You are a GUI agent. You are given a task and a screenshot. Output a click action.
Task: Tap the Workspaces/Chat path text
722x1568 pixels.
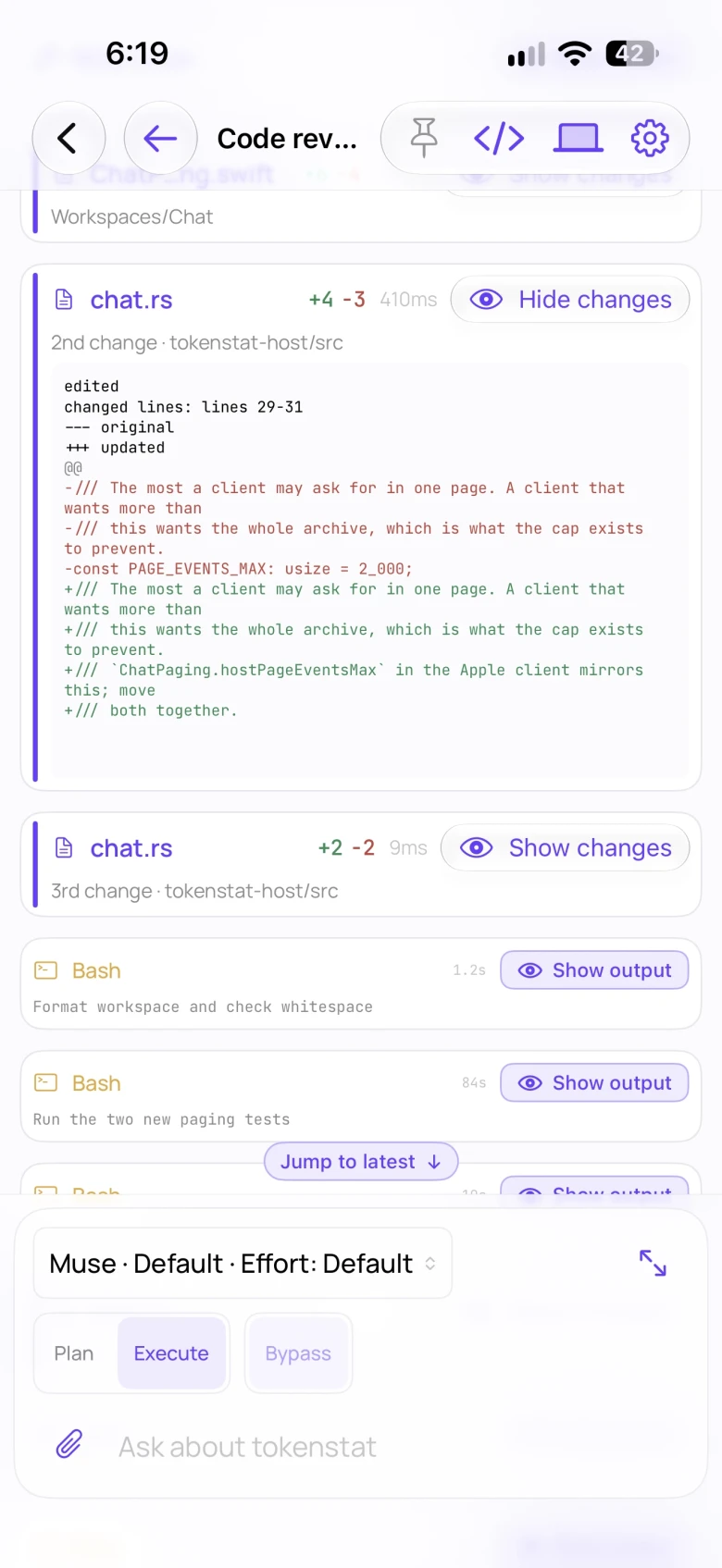tap(131, 216)
